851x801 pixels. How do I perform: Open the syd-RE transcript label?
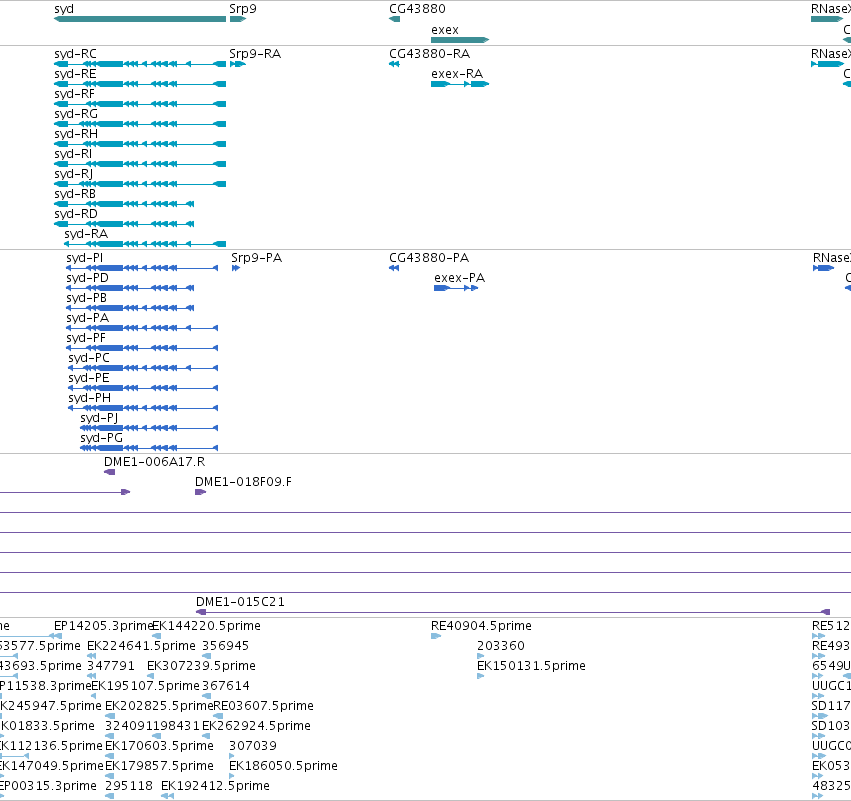(75, 74)
